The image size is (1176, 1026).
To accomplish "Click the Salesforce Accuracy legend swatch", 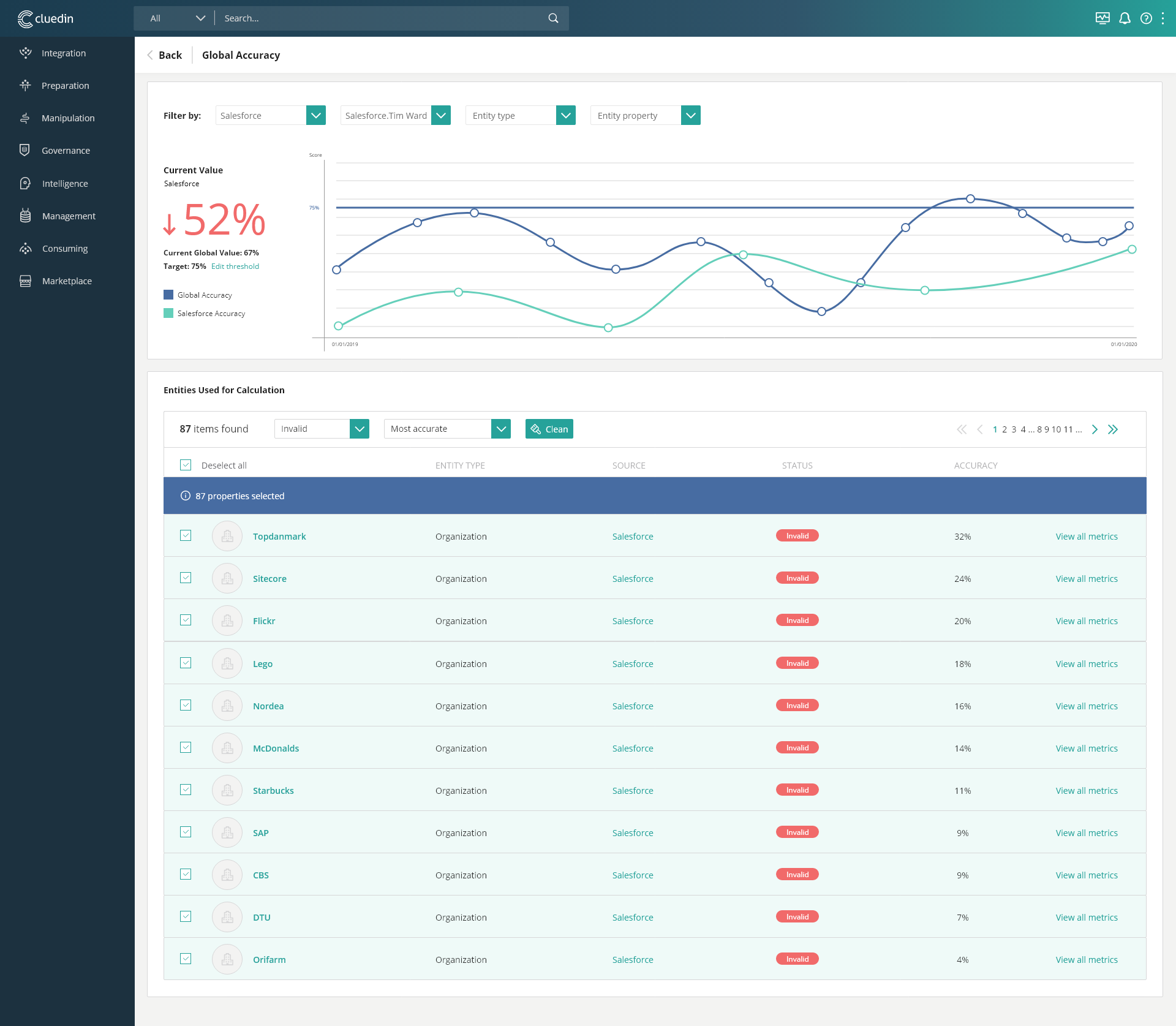I will coord(168,313).
